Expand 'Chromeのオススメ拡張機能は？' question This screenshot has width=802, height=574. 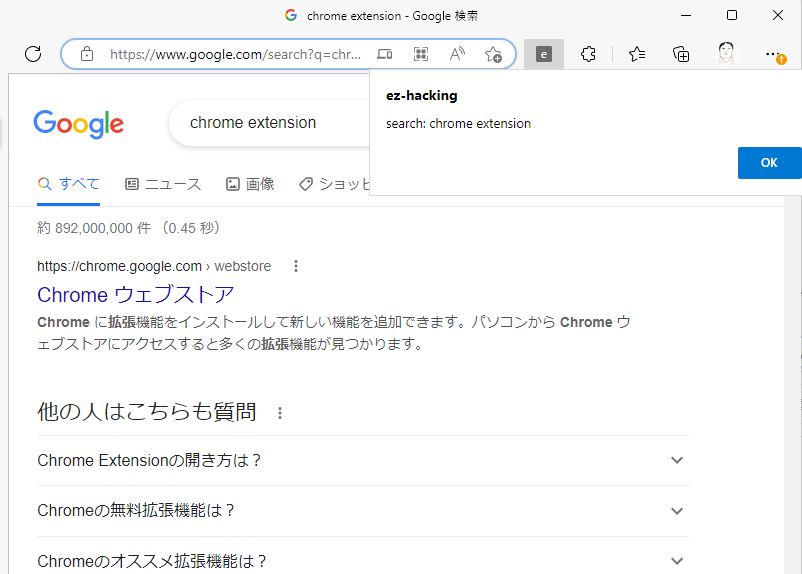pyautogui.click(x=363, y=561)
